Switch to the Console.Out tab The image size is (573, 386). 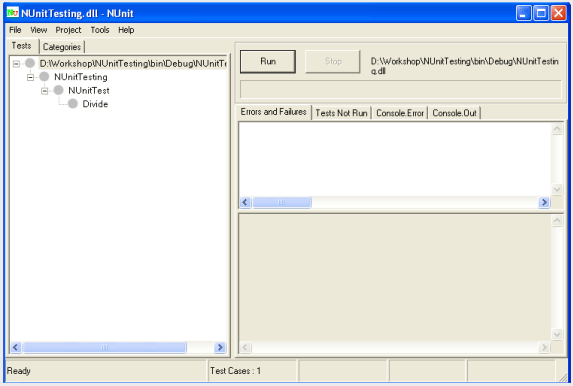click(x=454, y=113)
